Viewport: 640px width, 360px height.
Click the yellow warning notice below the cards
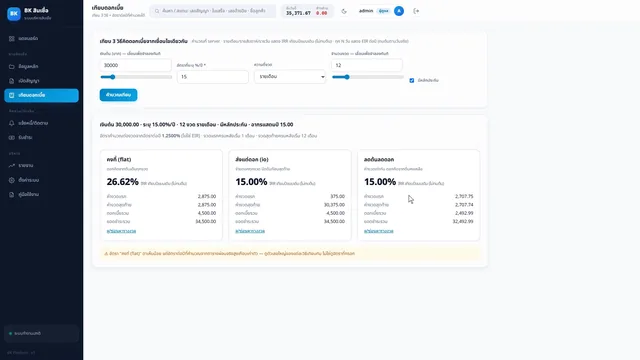(290, 253)
